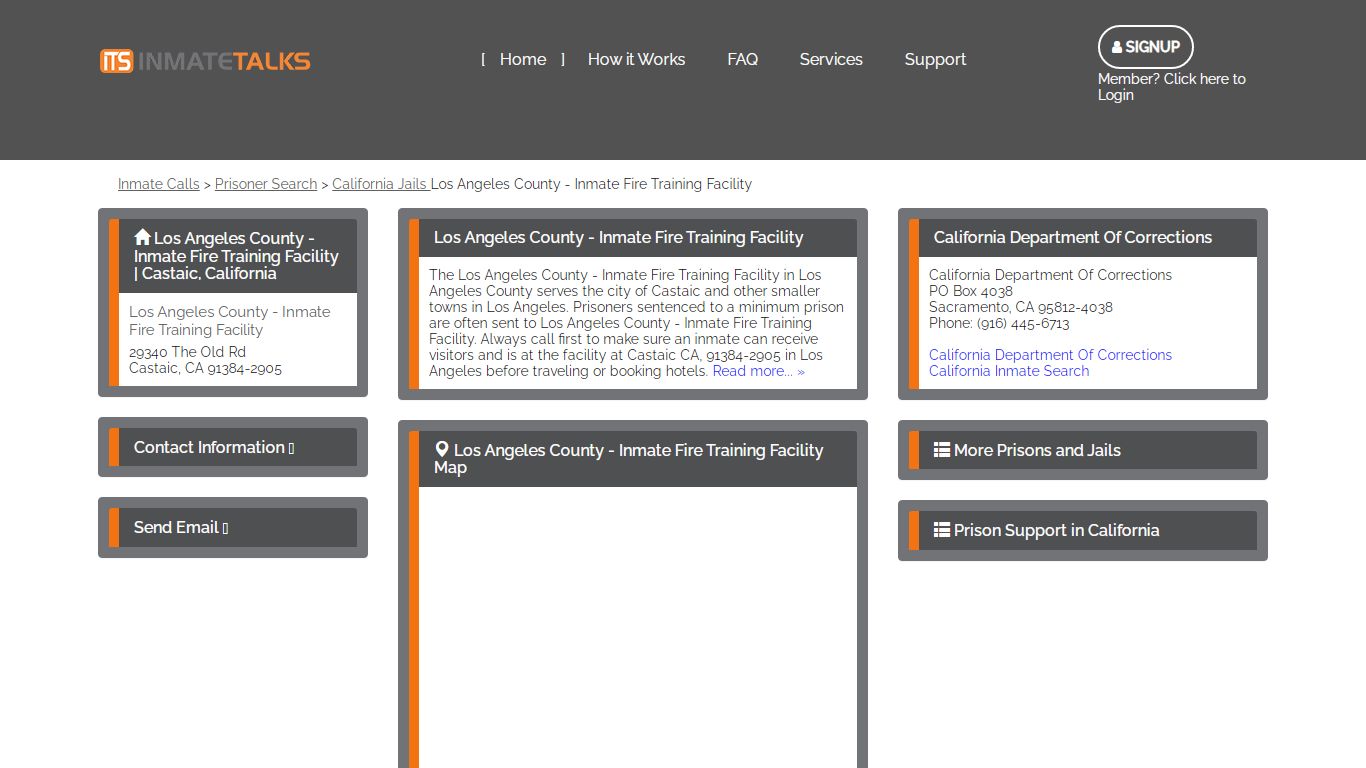Click the facility map area
This screenshot has width=1366, height=768.
[x=638, y=628]
